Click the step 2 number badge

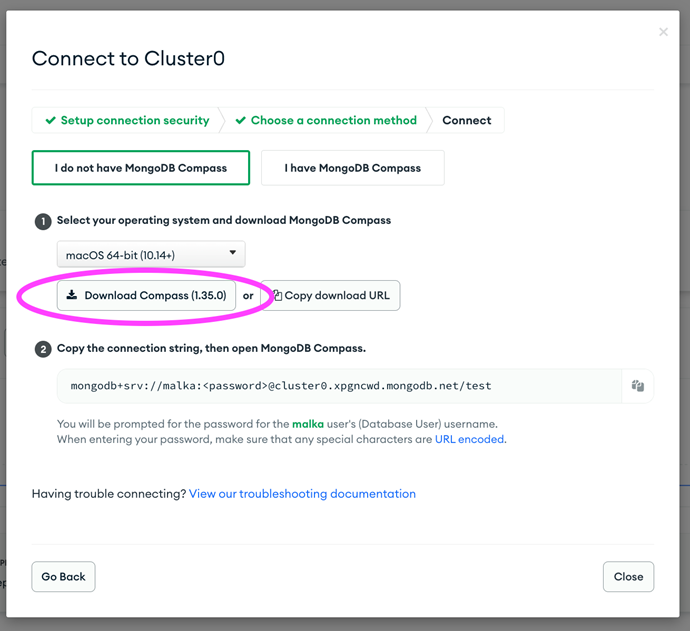pos(43,349)
